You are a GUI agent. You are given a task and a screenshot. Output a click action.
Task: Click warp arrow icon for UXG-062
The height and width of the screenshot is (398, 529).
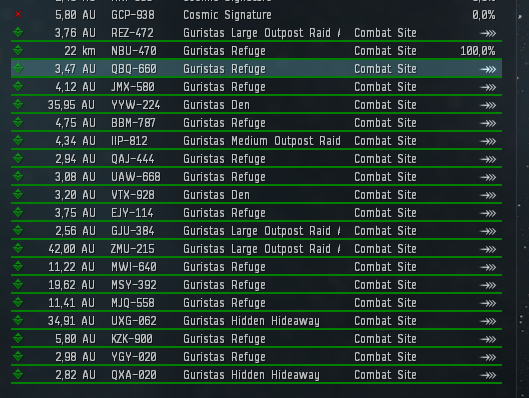coord(488,321)
